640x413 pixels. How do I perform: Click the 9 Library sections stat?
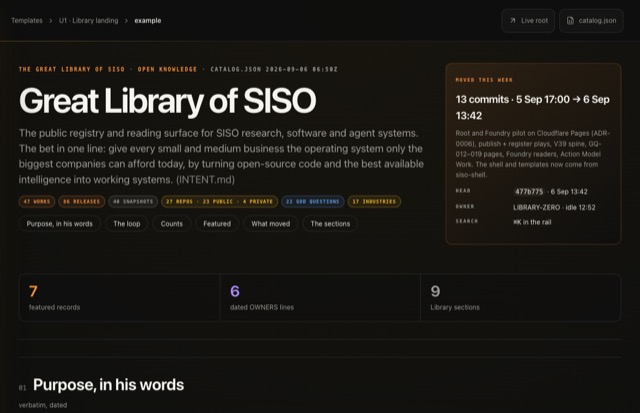pos(521,298)
